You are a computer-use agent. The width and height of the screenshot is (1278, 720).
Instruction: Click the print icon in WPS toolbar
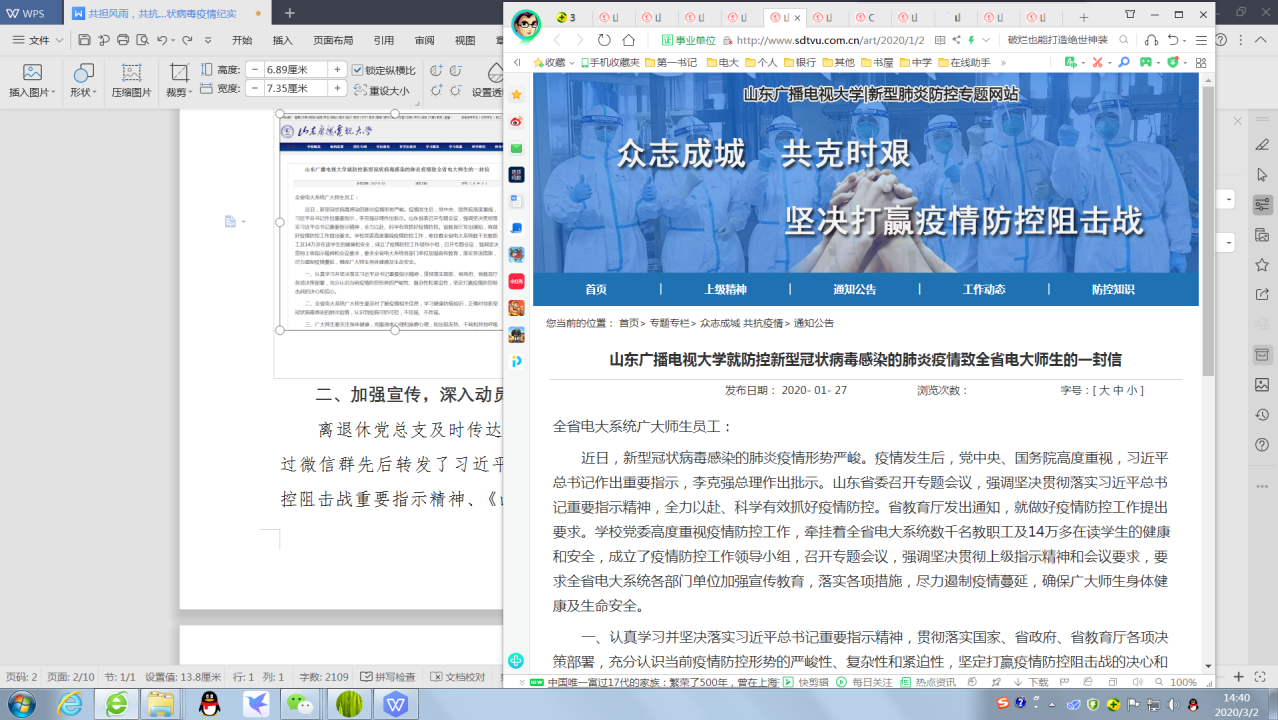point(123,40)
